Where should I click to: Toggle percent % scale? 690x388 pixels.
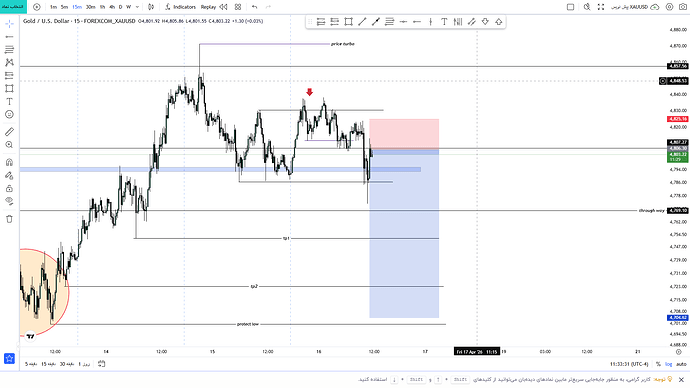point(658,364)
